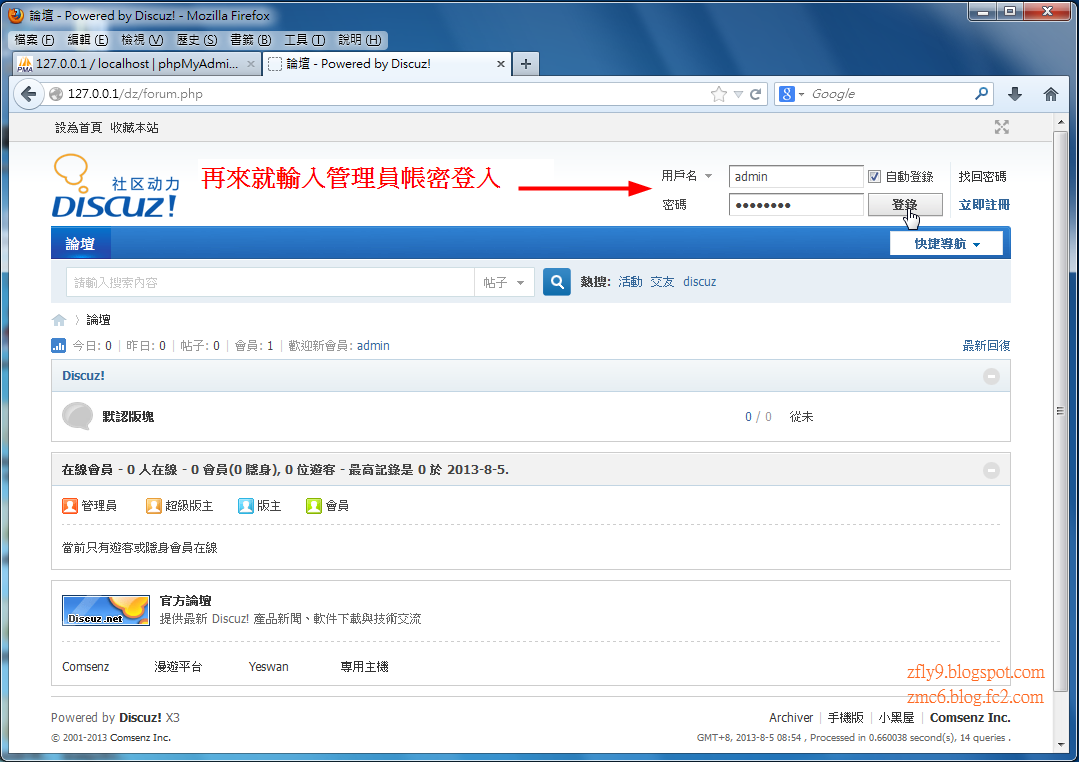Open the 說明 menu
This screenshot has height=762, width=1079.
point(359,40)
